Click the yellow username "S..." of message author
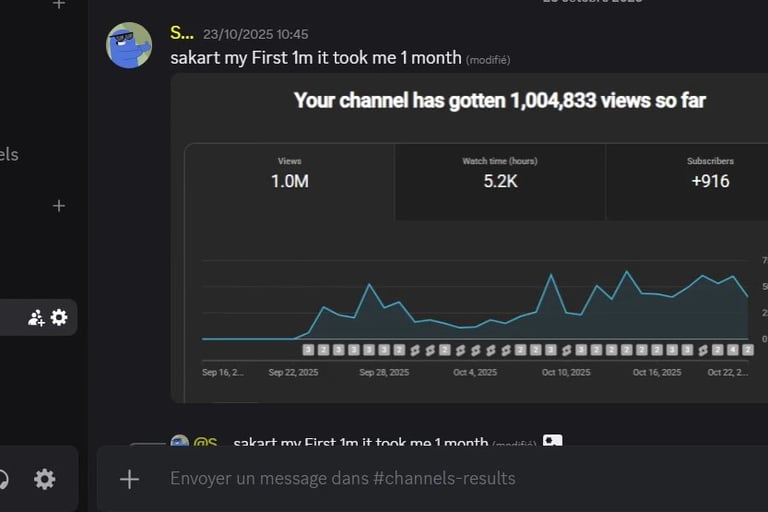768x512 pixels. point(182,33)
